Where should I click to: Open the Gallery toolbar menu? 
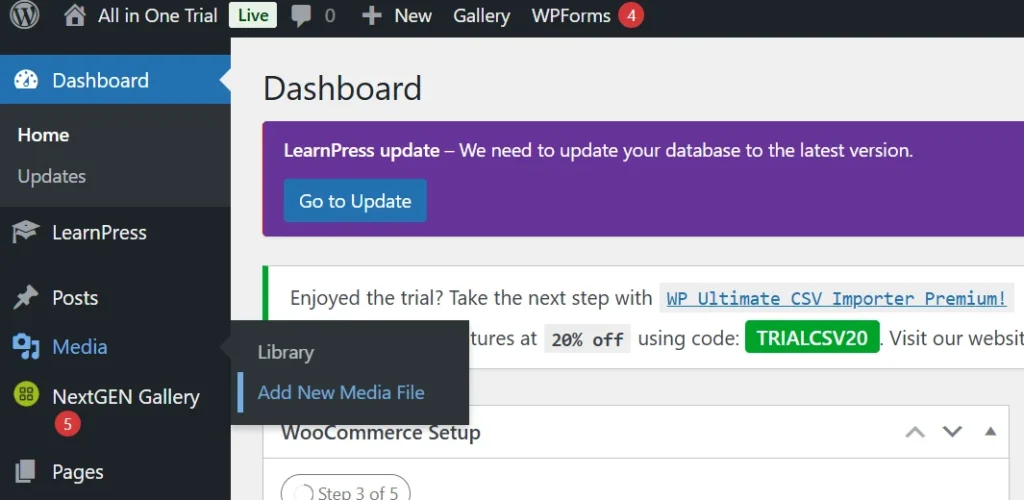tap(481, 16)
